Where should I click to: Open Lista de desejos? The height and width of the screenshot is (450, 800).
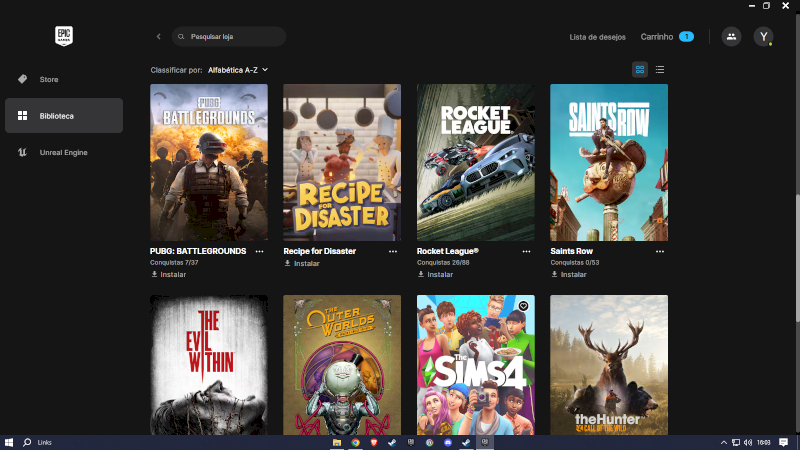597,37
